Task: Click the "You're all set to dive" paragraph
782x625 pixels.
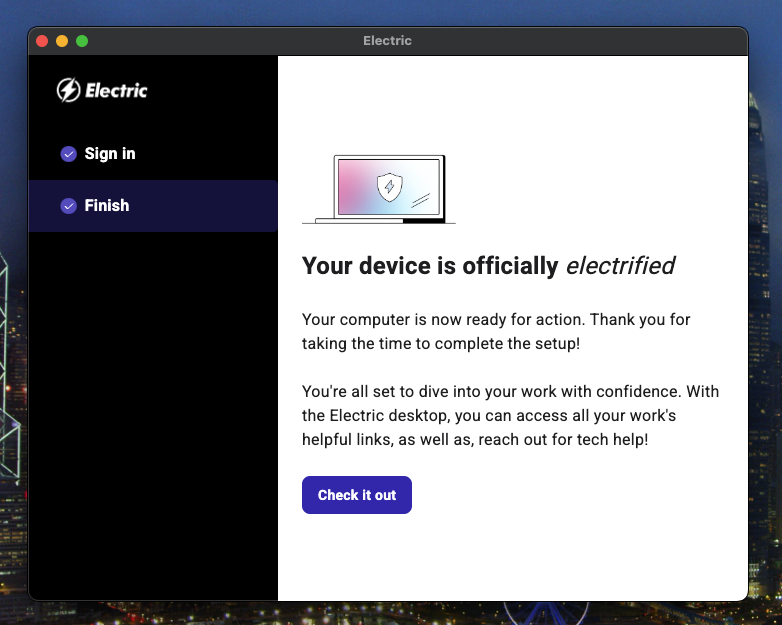Action: coord(510,415)
